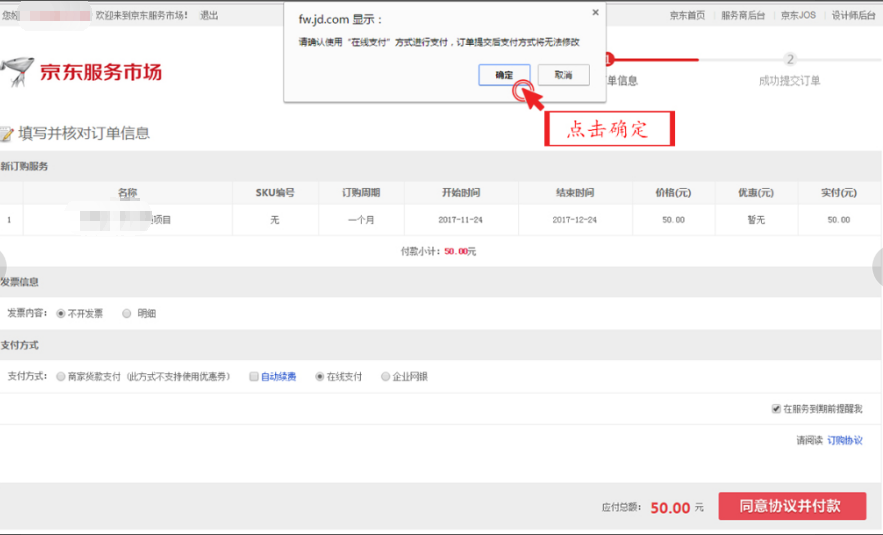The height and width of the screenshot is (535, 883).
Task: Click the 一个月 subscription period cell
Action: point(361,220)
